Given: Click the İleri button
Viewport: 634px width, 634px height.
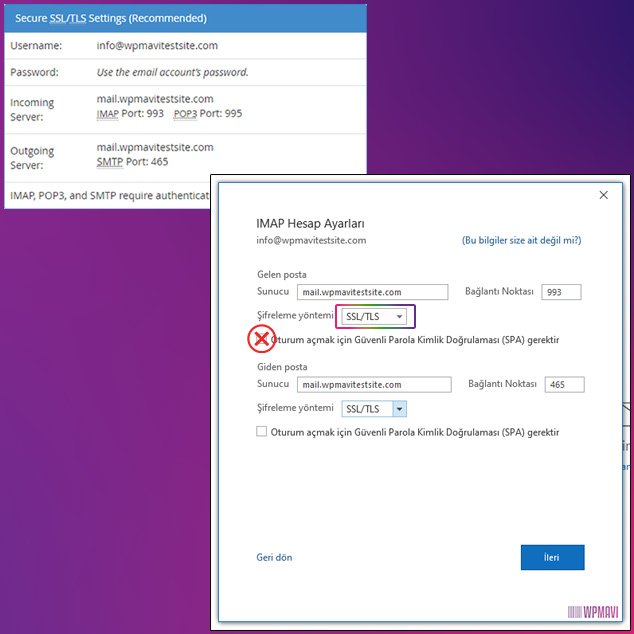Looking at the screenshot, I should coord(552,557).
